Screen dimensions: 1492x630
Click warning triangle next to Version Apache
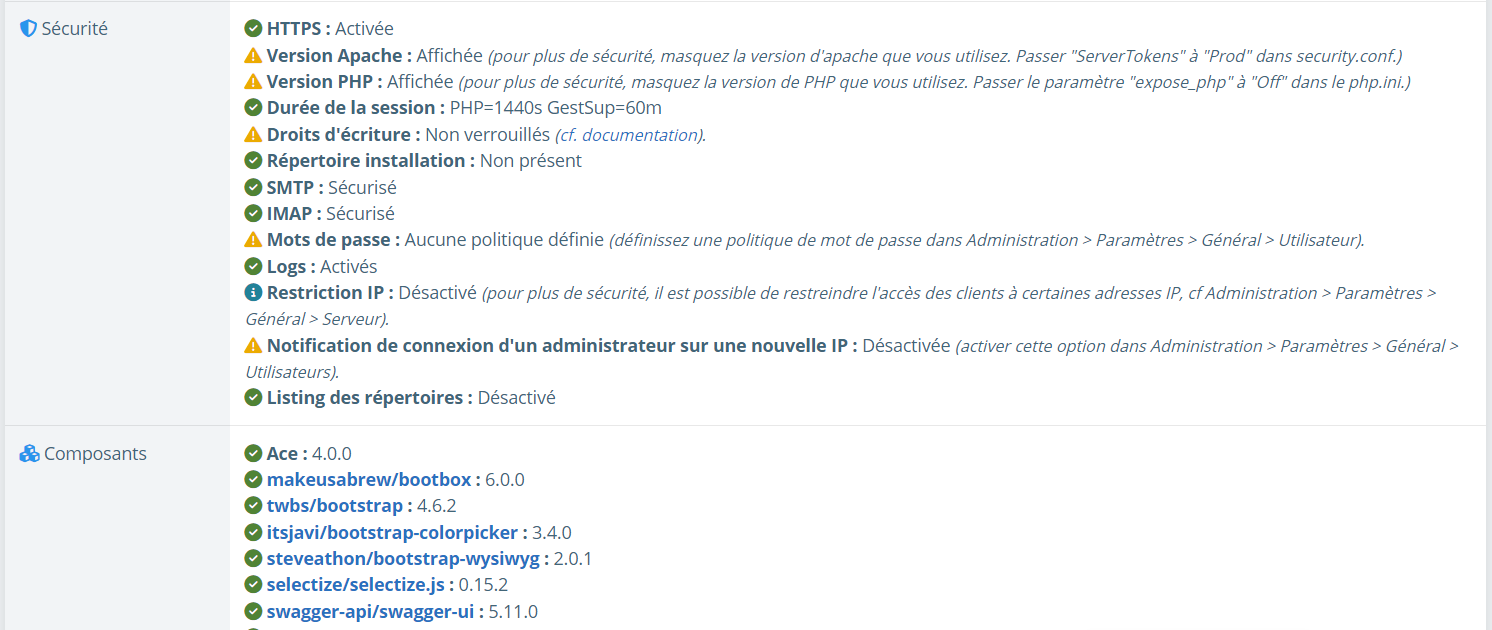254,56
